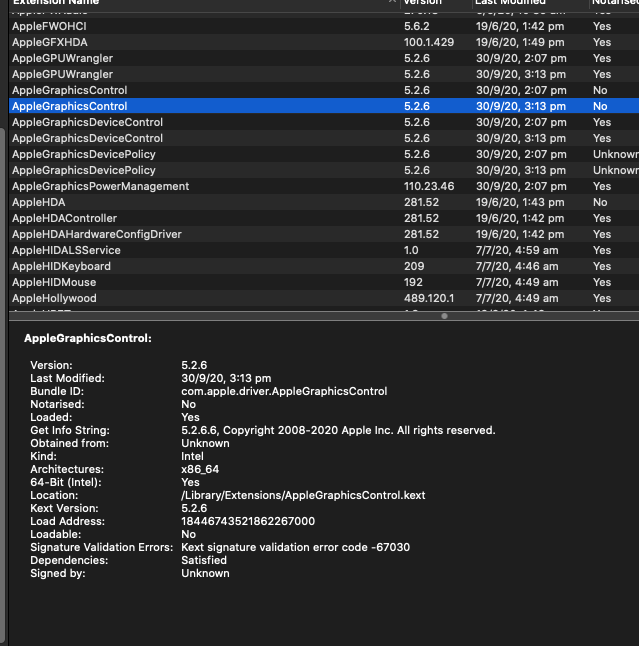Click version cell 489.120.1

point(429,298)
